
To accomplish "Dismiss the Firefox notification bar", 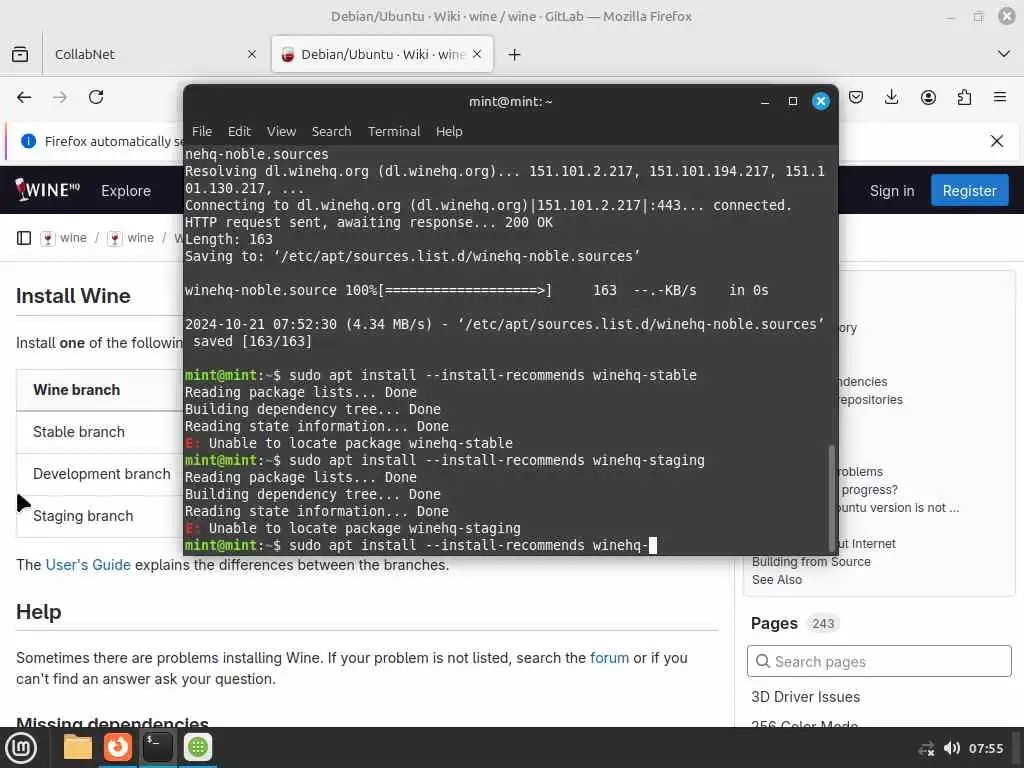I will pos(997,141).
